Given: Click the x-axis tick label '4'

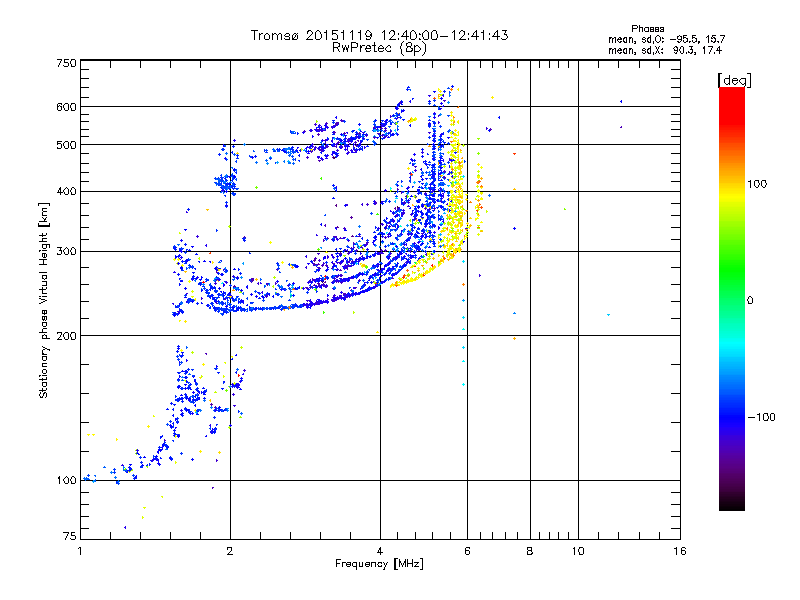Looking at the screenshot, I should pos(380,551).
